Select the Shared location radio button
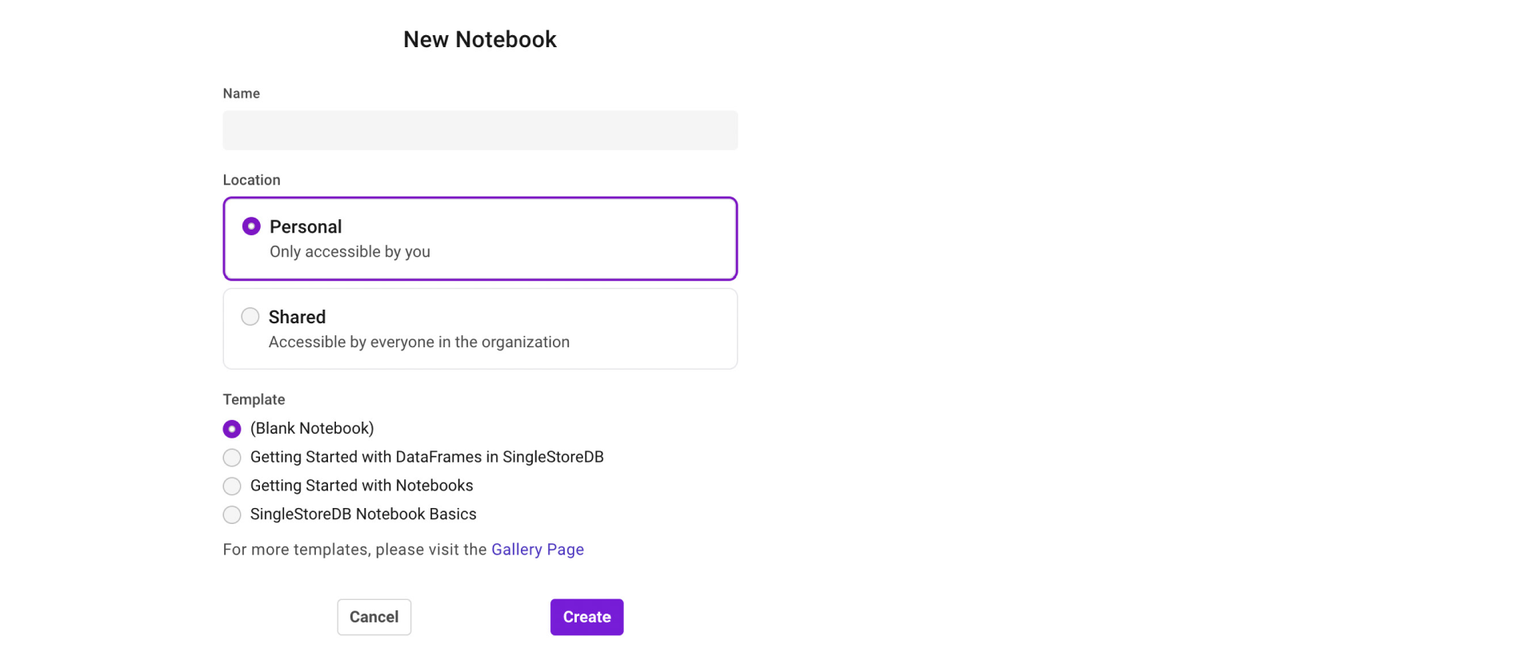This screenshot has height=660, width=1536. tap(250, 317)
